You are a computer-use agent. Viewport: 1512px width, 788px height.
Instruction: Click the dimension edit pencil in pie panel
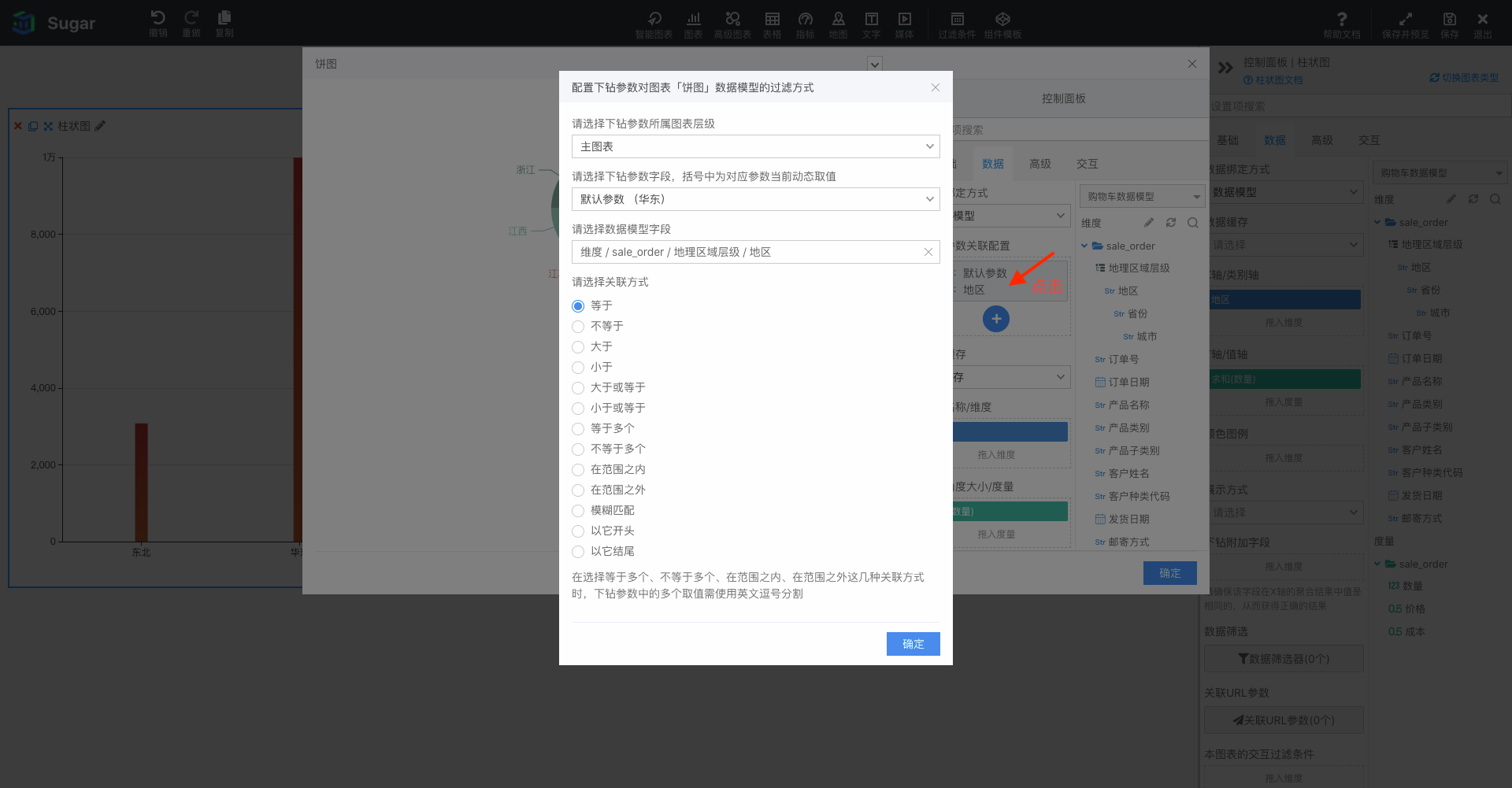1149,223
